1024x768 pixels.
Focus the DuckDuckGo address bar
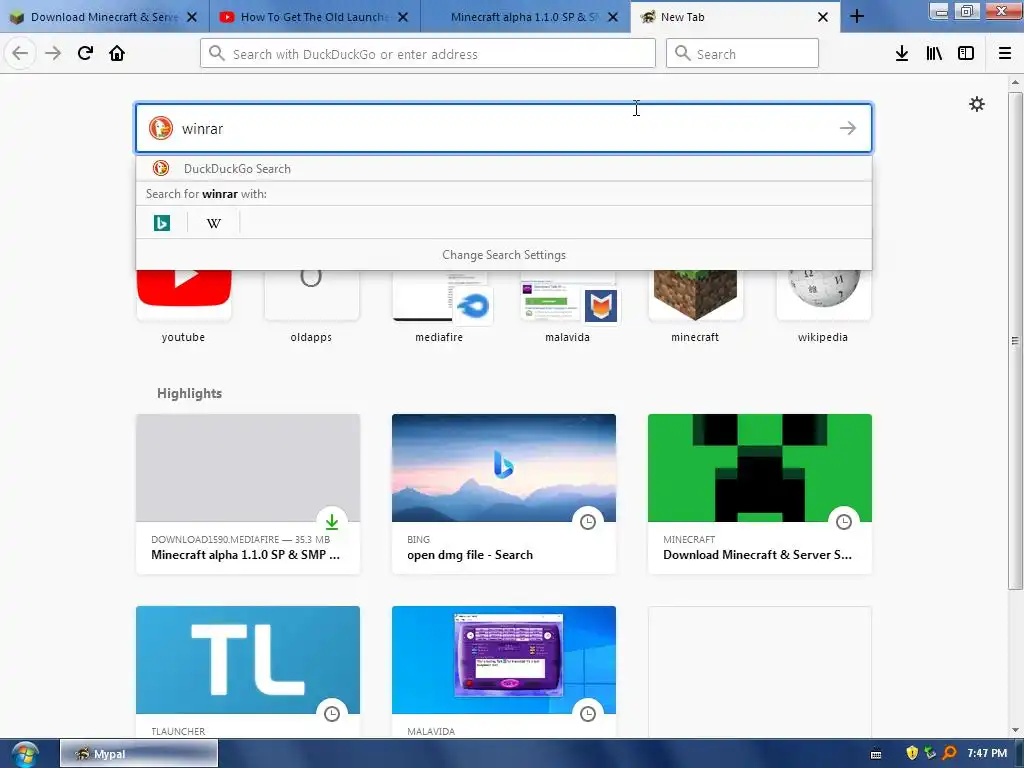point(428,54)
